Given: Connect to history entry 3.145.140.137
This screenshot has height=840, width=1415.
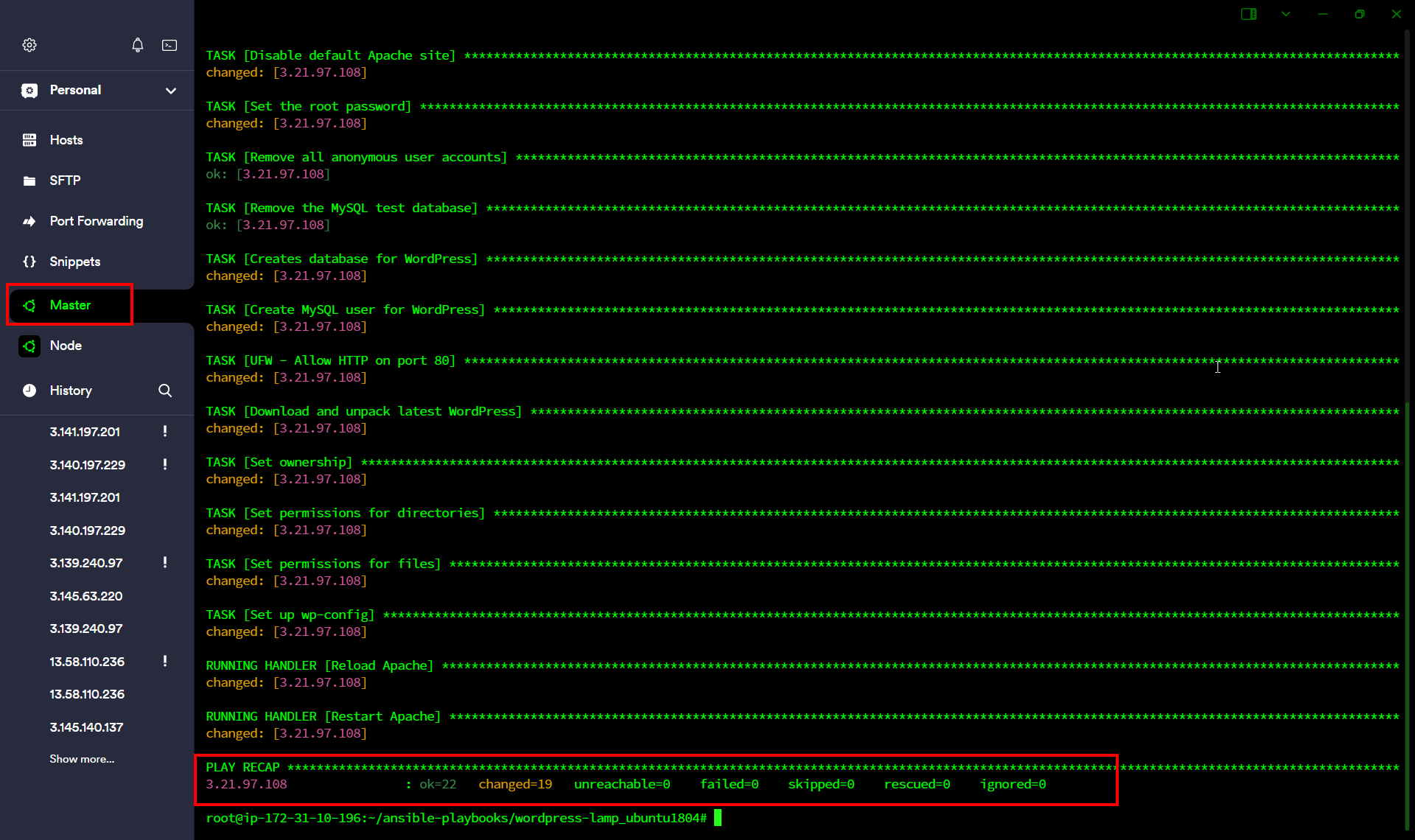Looking at the screenshot, I should 86,727.
